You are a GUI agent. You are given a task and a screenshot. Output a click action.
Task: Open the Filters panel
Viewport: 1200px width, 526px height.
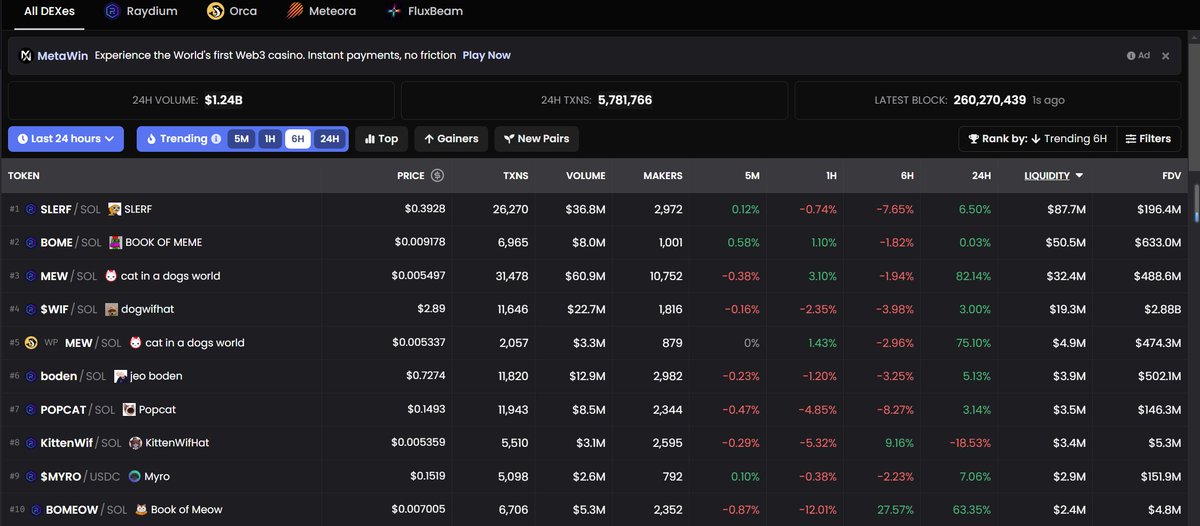(x=1148, y=139)
